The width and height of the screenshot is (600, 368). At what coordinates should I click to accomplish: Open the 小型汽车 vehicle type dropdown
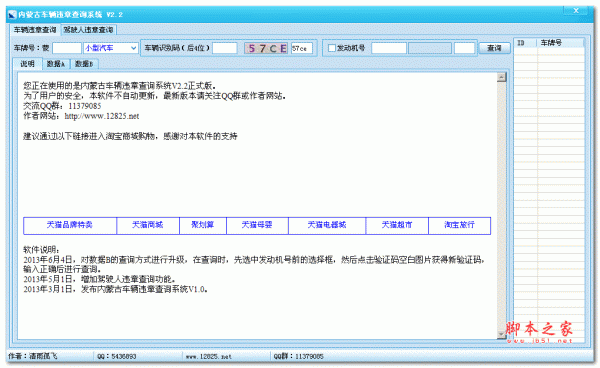click(x=111, y=48)
